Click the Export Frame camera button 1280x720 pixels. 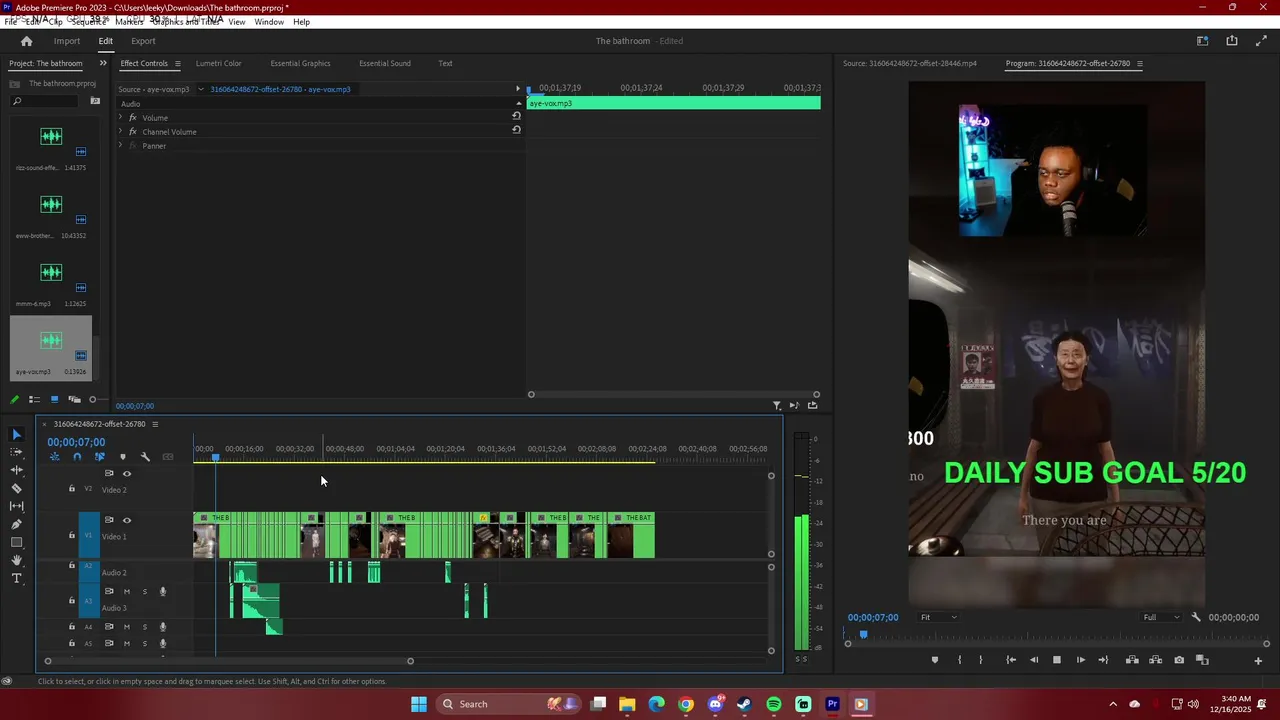1179,660
